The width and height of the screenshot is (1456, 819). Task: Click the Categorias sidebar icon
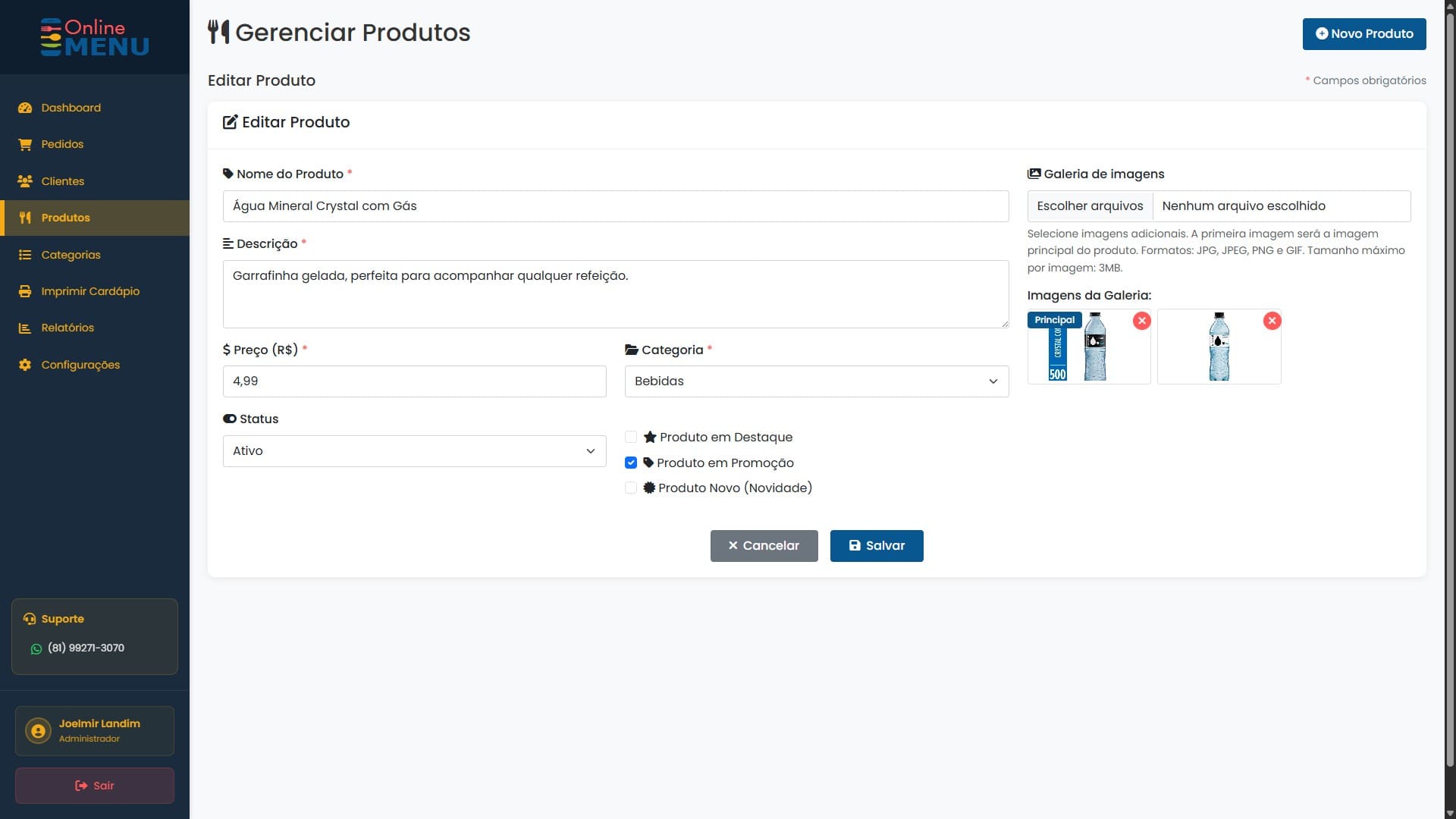25,255
